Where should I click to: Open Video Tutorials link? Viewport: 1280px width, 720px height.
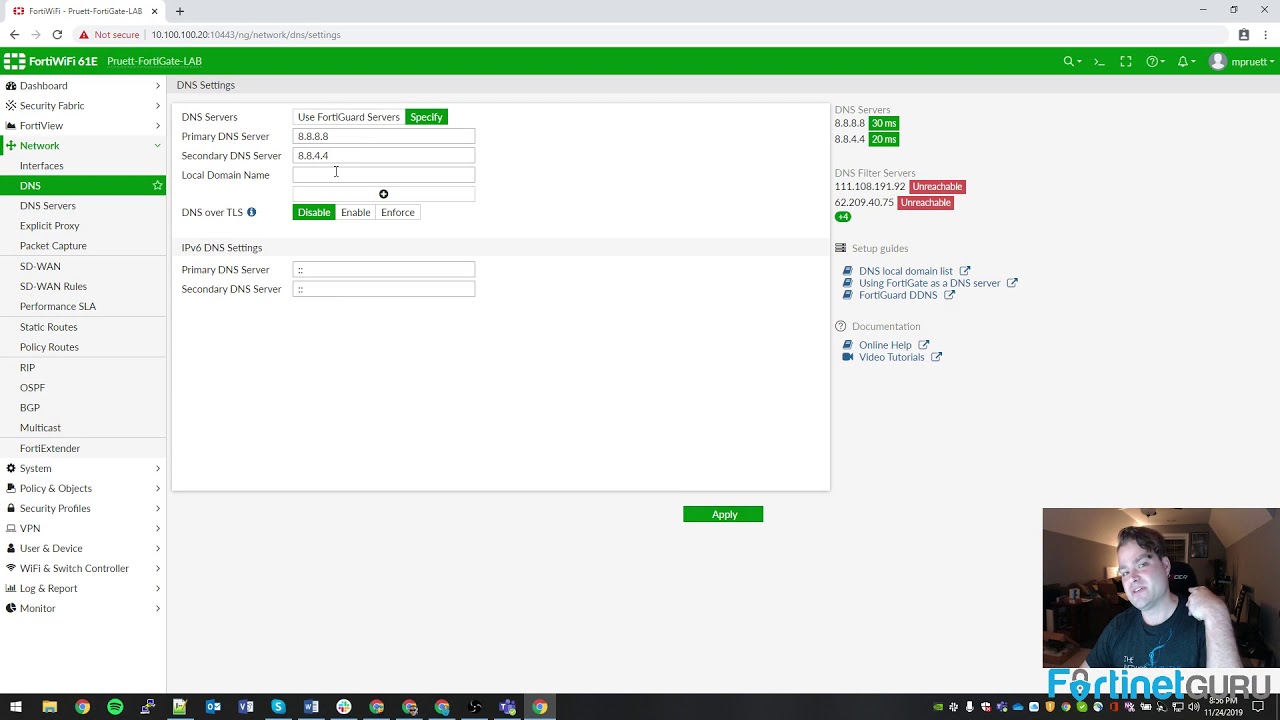[891, 357]
